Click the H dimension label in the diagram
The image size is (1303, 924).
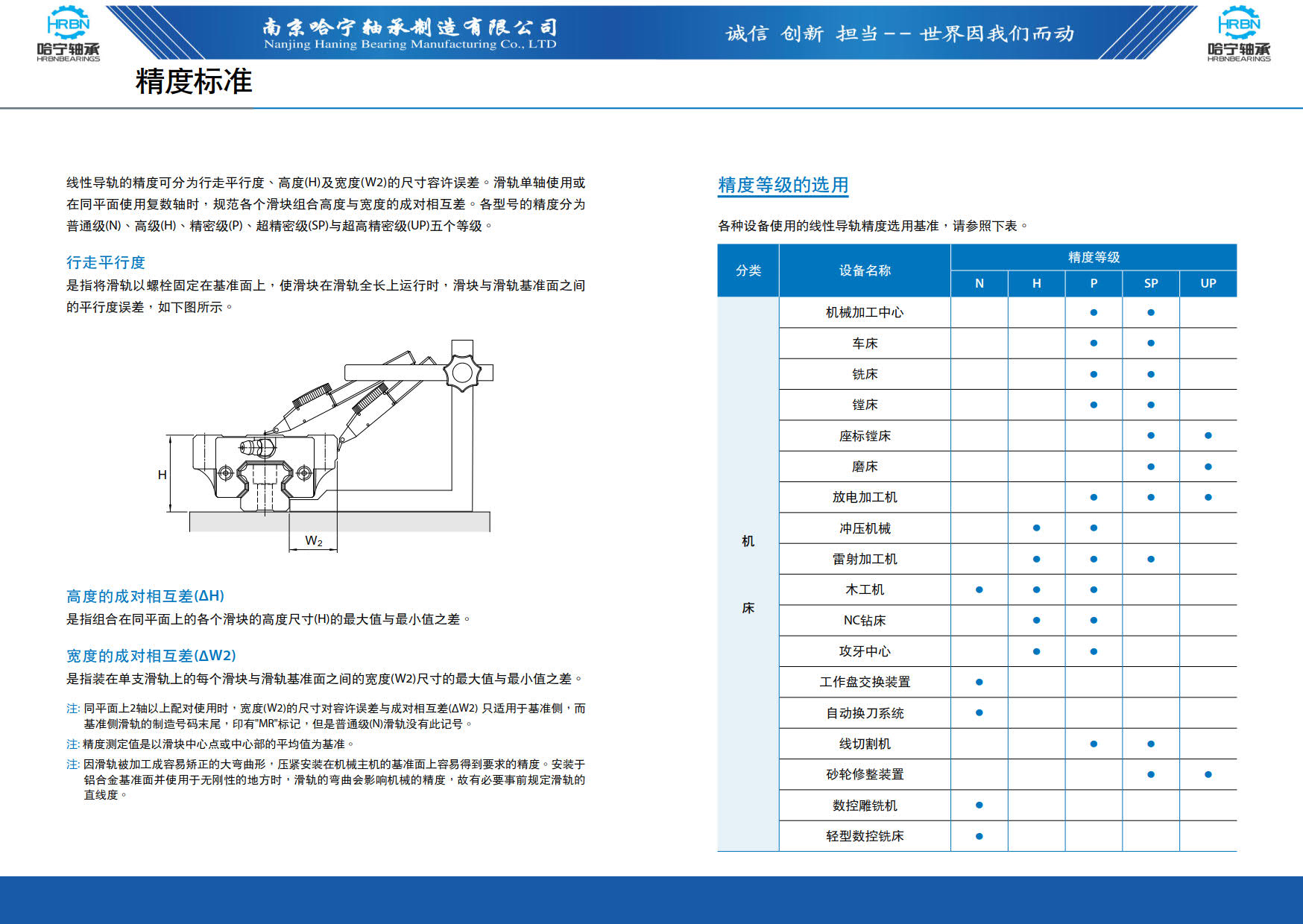(x=162, y=475)
